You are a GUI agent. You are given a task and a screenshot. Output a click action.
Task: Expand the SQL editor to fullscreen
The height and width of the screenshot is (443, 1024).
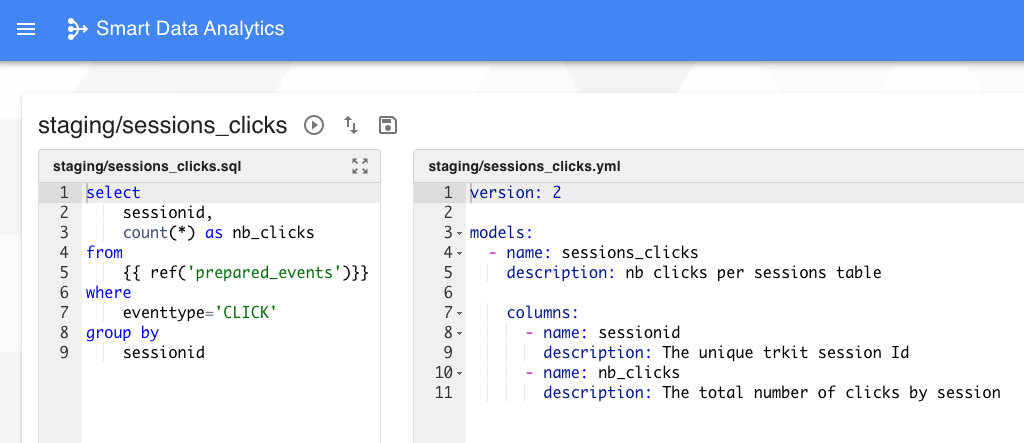point(360,166)
